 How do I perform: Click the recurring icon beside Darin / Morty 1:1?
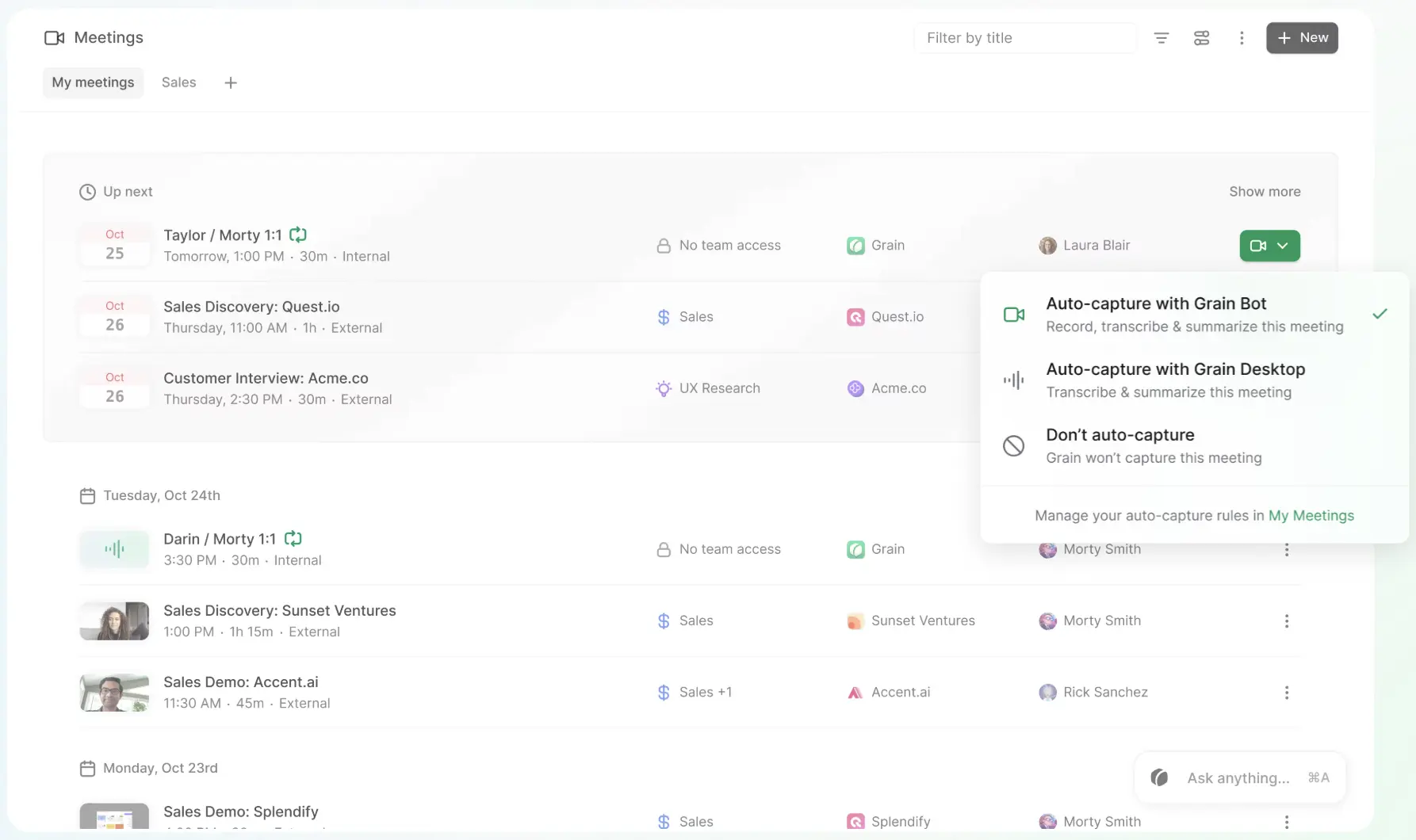pyautogui.click(x=293, y=539)
